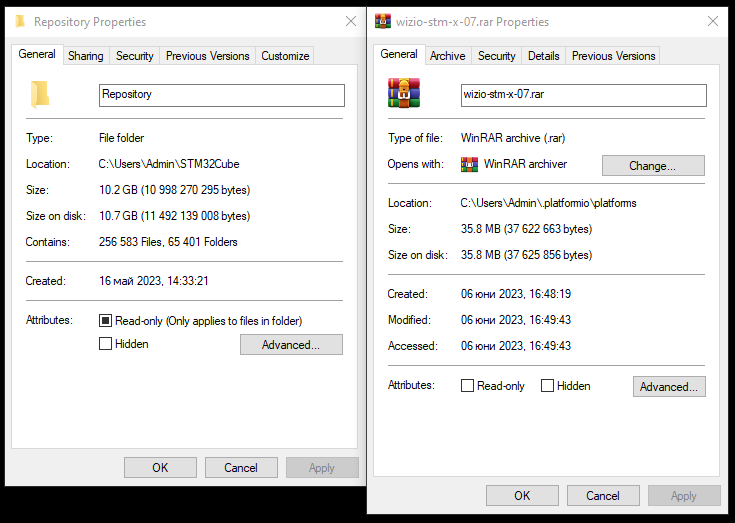
Task: Click the WinRAR archiver text label
Action: point(525,164)
